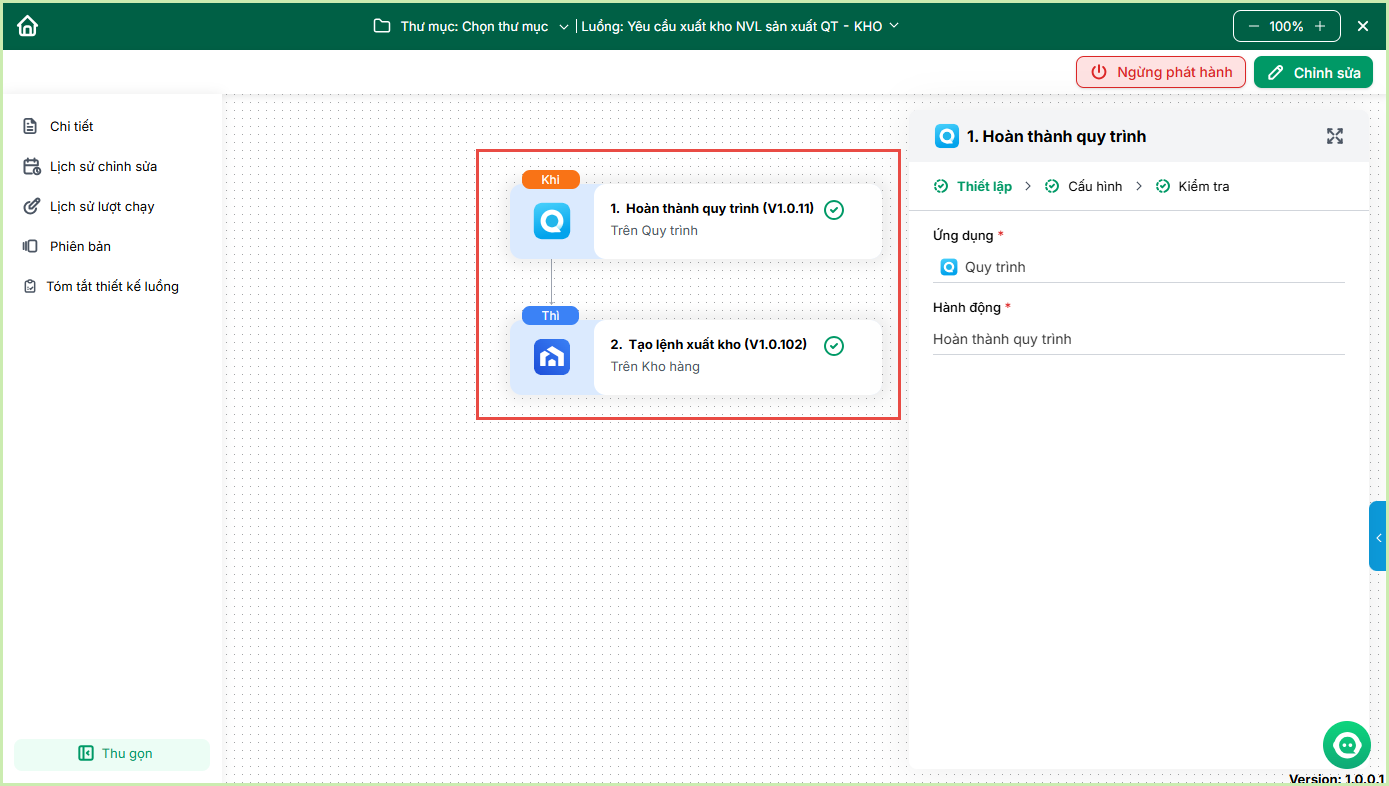Switch to the Cấu hình step tab
The width and height of the screenshot is (1389, 786).
pos(1094,187)
